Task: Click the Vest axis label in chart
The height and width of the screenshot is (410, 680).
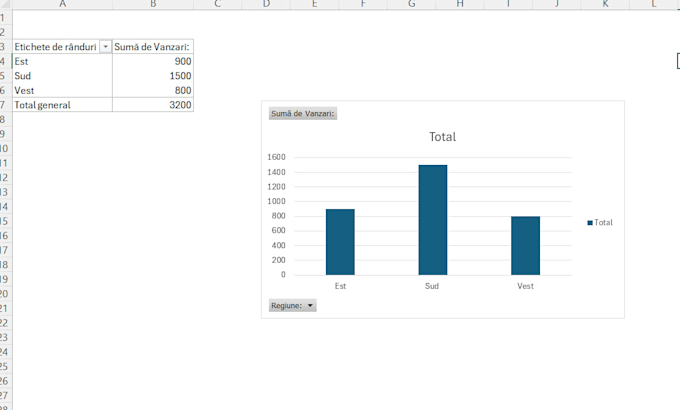Action: tap(525, 286)
